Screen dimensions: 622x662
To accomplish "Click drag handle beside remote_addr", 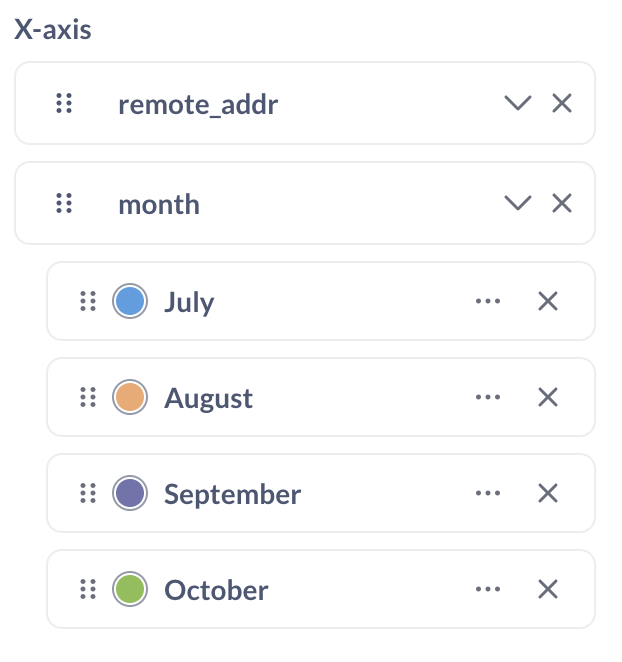I will tap(64, 103).
